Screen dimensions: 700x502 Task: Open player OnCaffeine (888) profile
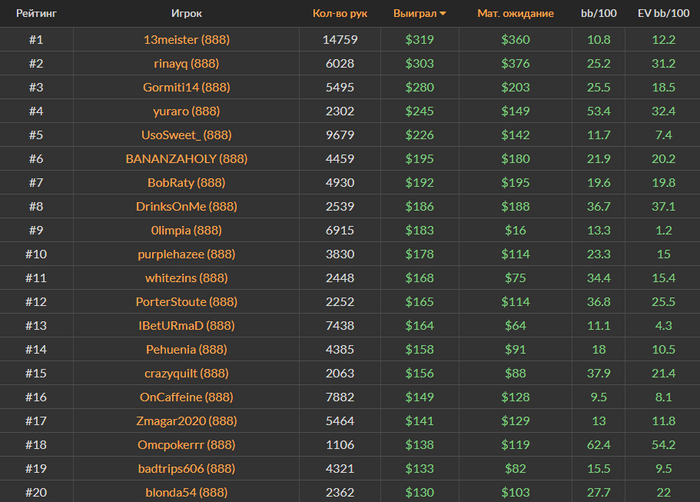coord(187,397)
